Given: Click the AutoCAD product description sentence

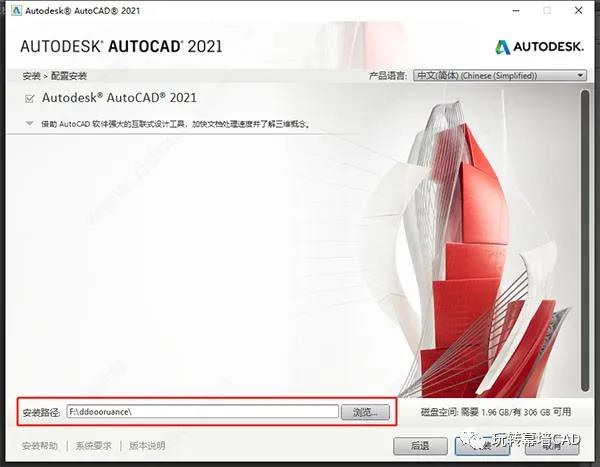Looking at the screenshot, I should 175,124.
